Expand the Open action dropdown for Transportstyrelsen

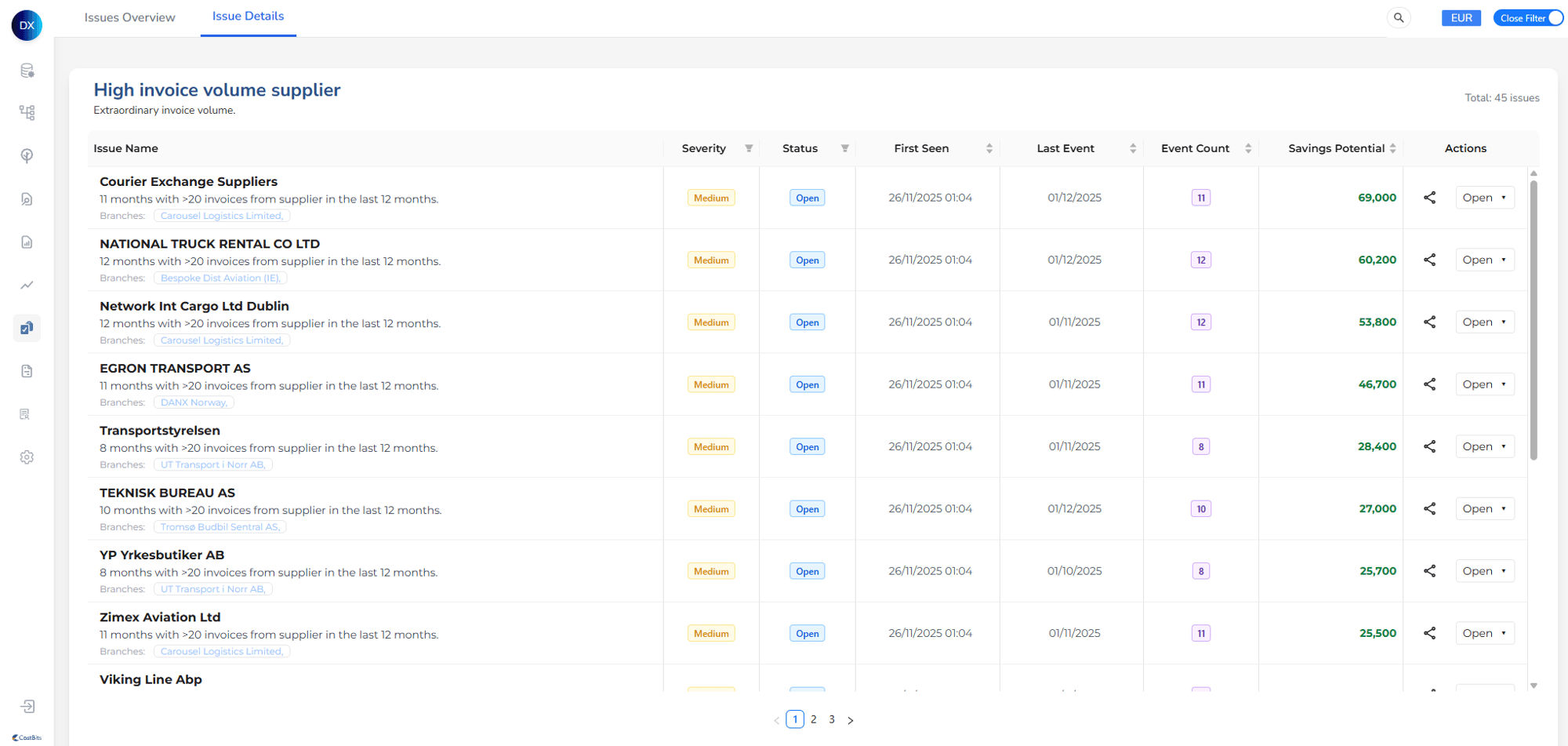coord(1484,446)
